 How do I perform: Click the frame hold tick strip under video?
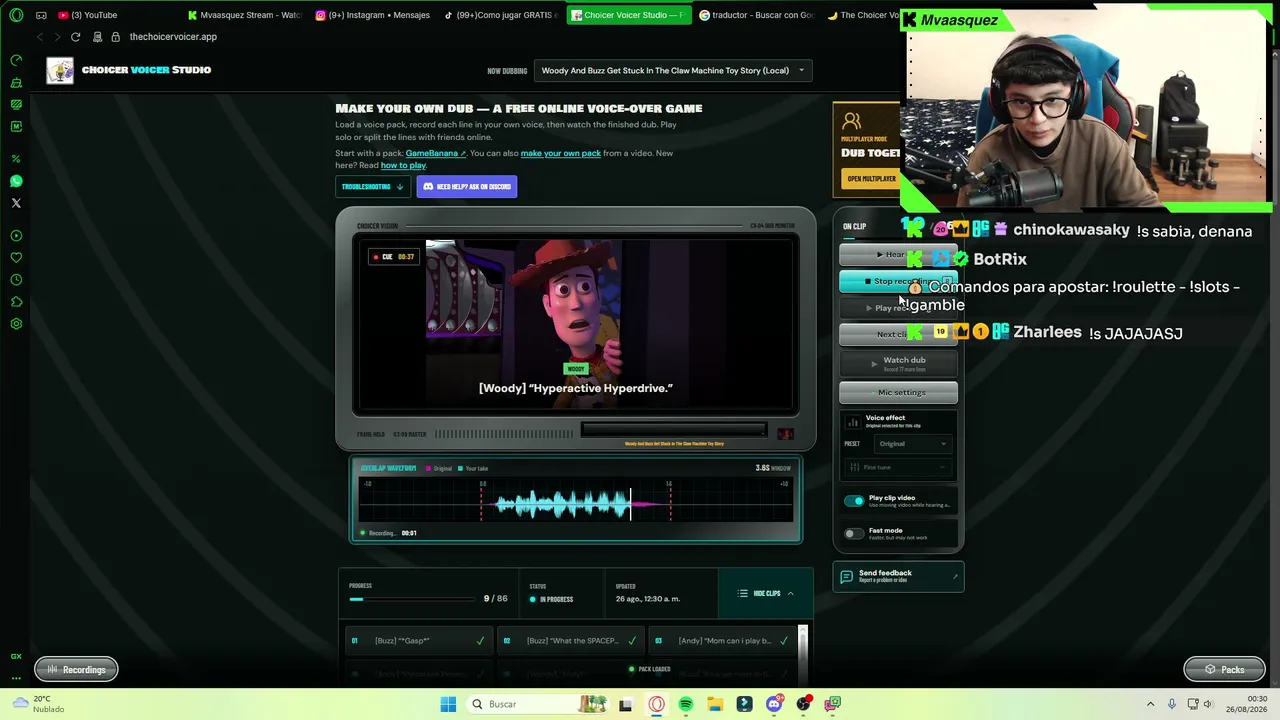click(x=504, y=434)
